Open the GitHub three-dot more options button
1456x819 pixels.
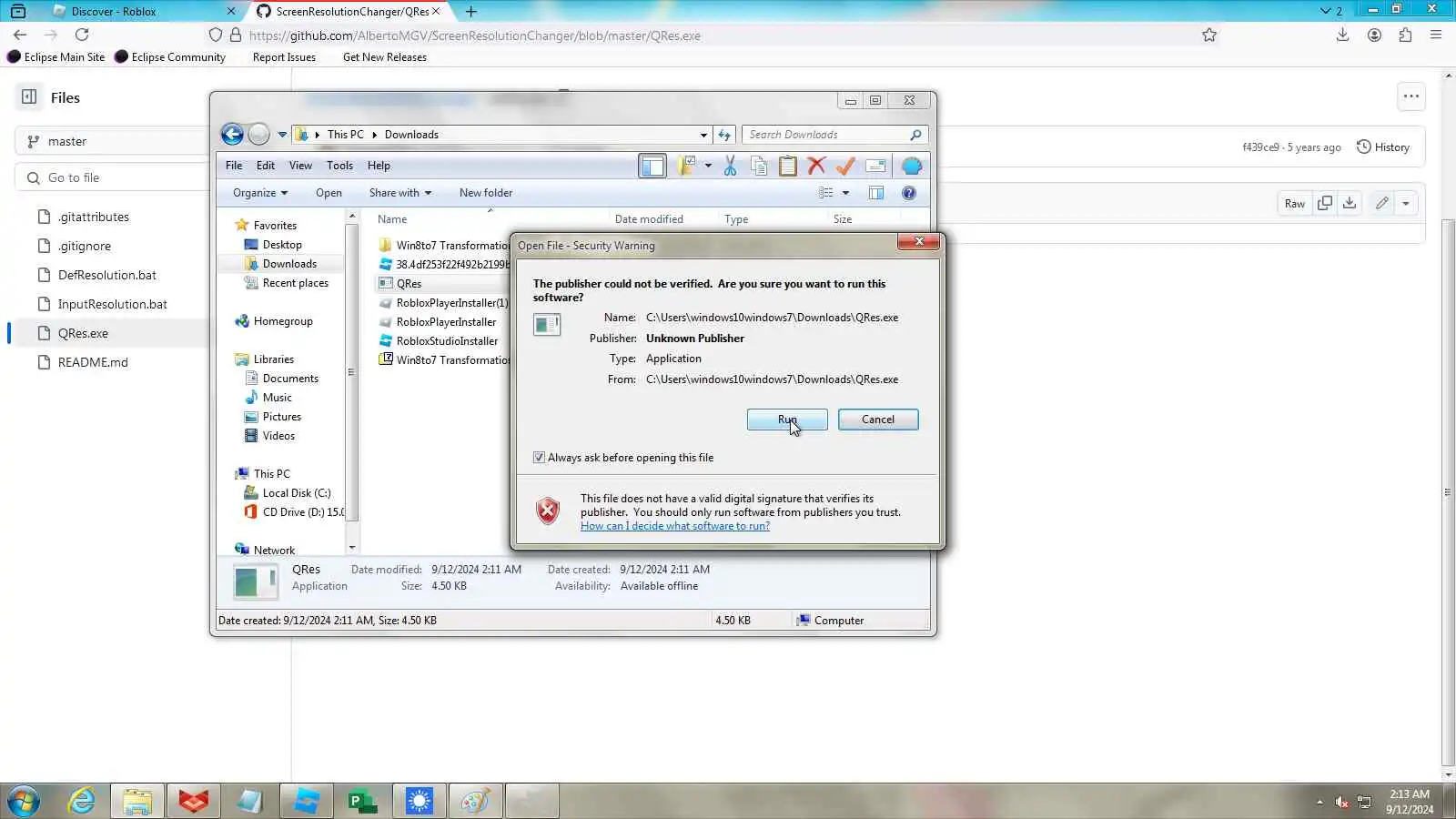pyautogui.click(x=1411, y=96)
